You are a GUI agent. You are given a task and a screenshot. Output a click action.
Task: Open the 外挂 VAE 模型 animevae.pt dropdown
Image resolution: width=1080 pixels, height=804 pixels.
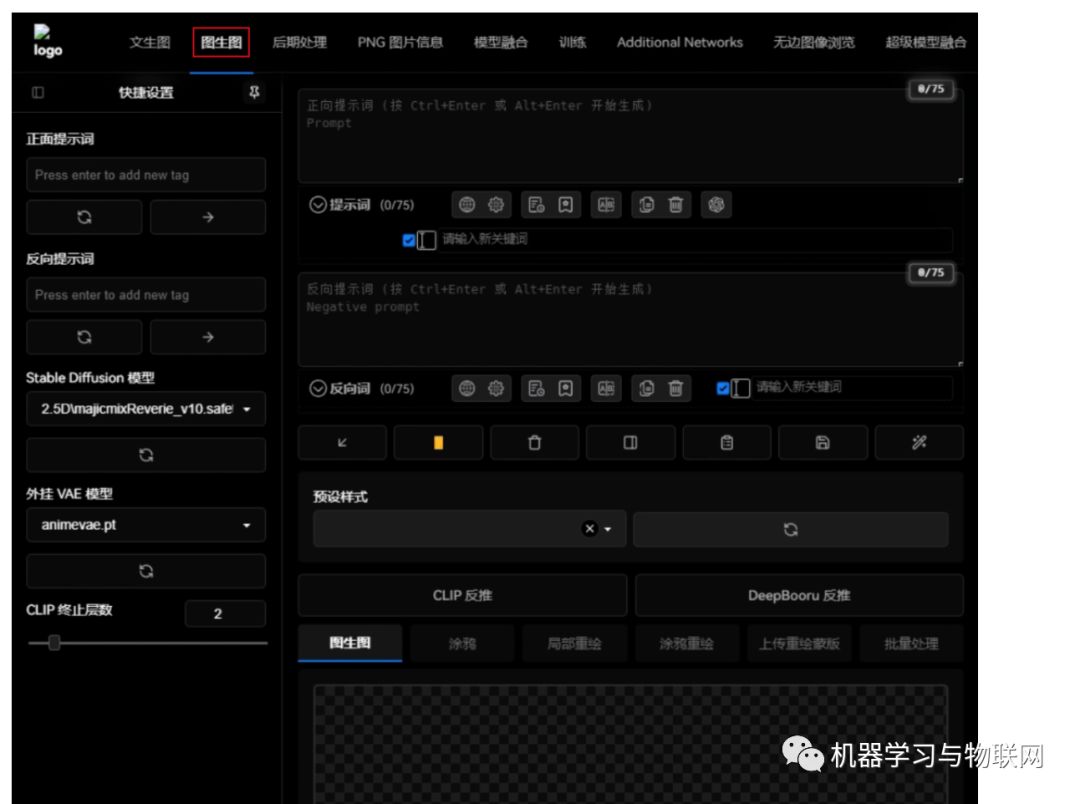[146, 525]
